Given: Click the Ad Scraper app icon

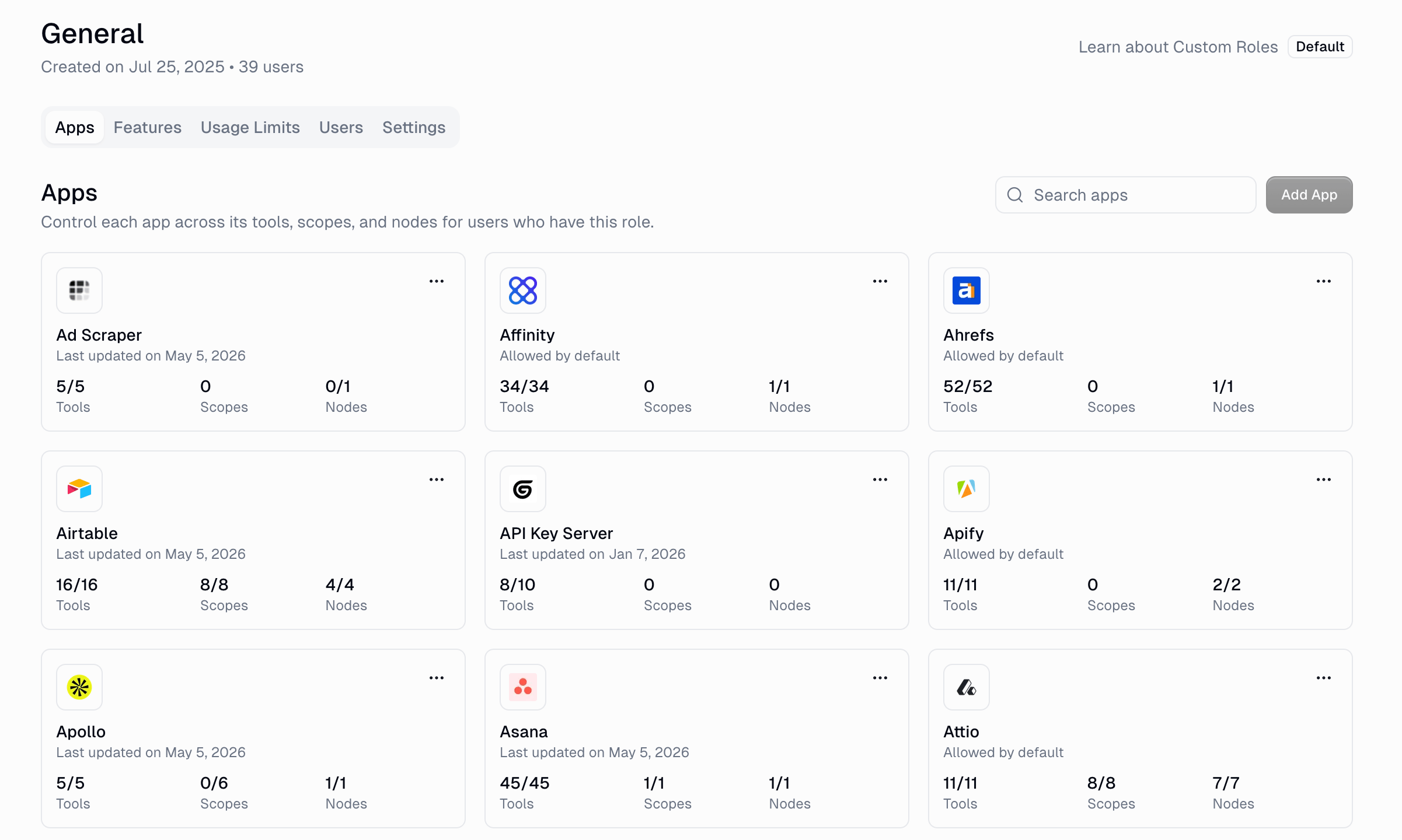Looking at the screenshot, I should [x=79, y=290].
